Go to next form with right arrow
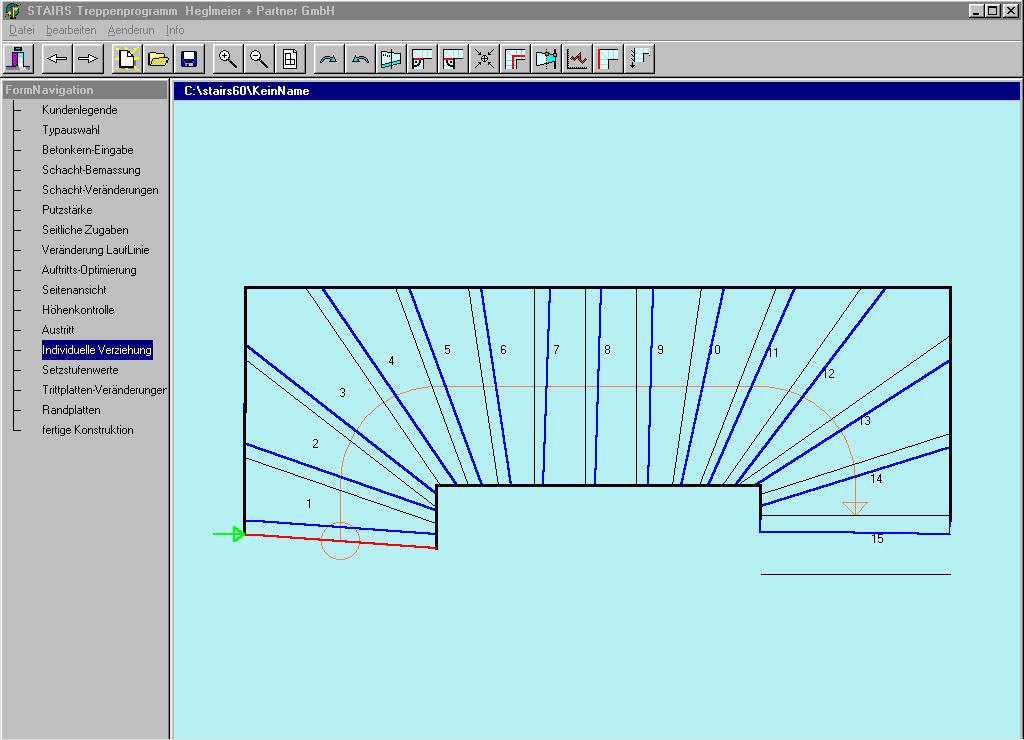 pos(88,59)
